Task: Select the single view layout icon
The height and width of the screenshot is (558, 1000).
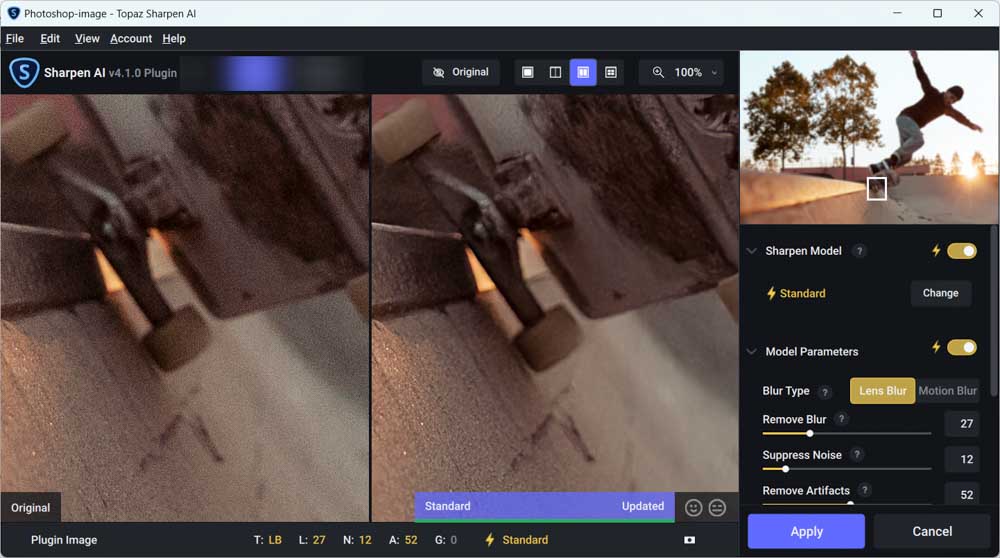Action: click(527, 72)
